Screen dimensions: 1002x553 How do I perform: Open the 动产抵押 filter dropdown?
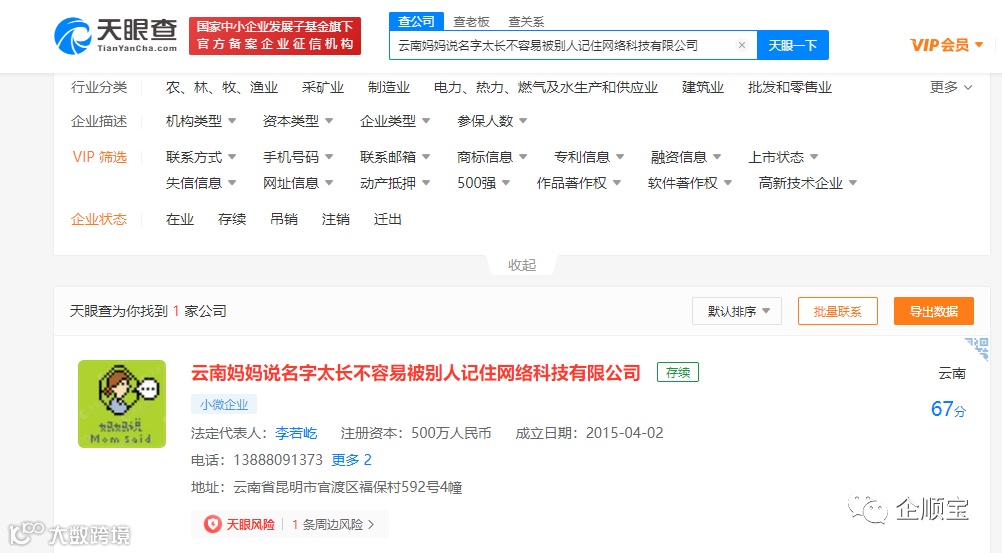[395, 183]
